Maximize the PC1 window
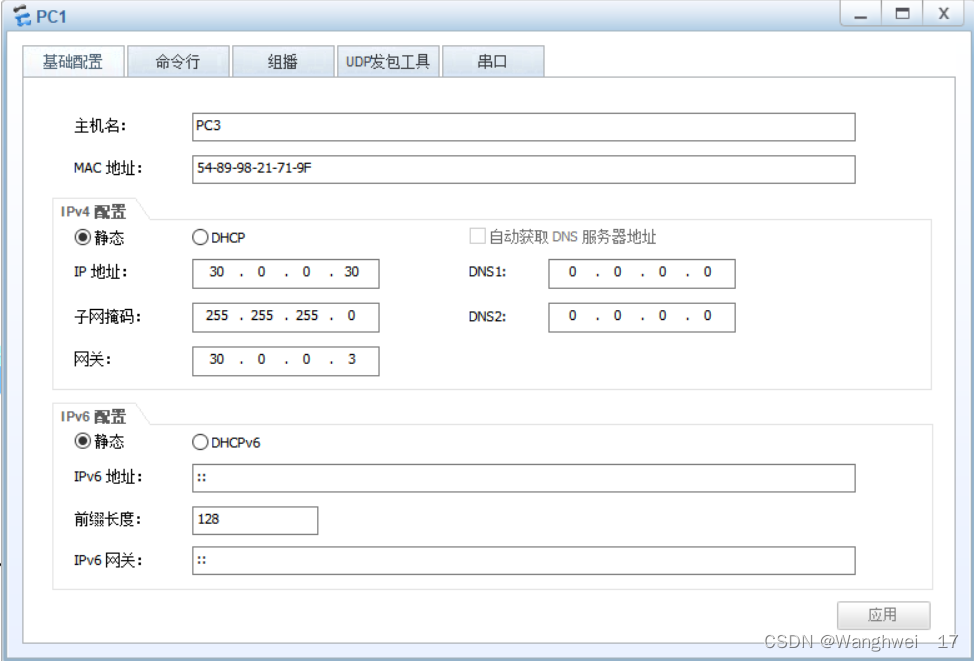 pyautogui.click(x=902, y=14)
